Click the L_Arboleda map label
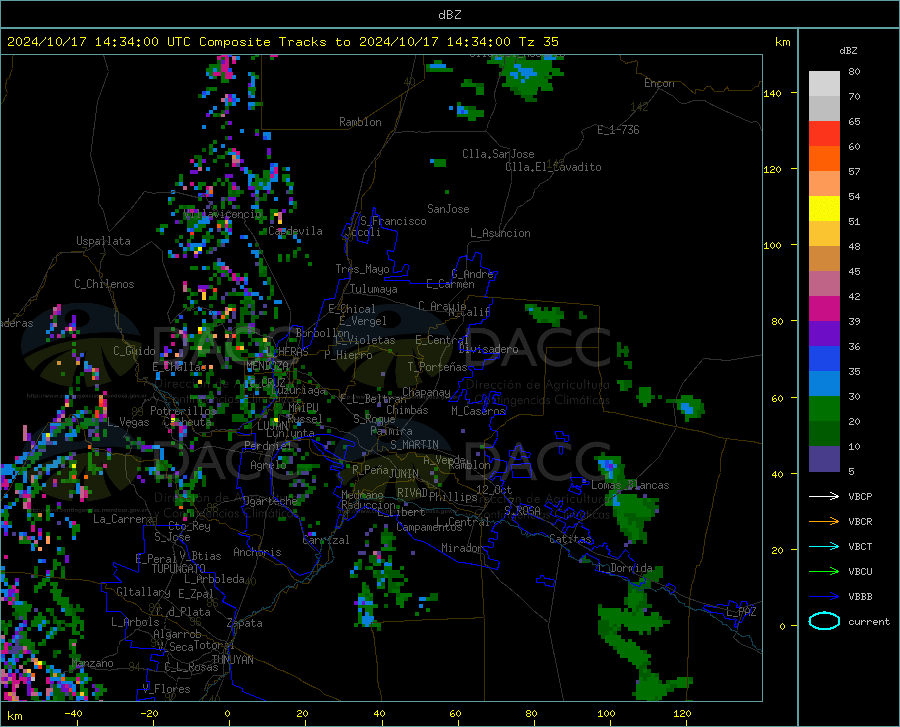Image resolution: width=900 pixels, height=727 pixels. [x=214, y=579]
